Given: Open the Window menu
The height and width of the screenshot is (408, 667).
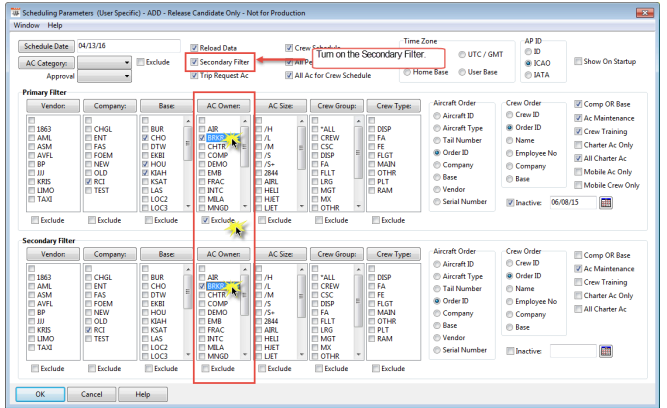Looking at the screenshot, I should [26, 26].
